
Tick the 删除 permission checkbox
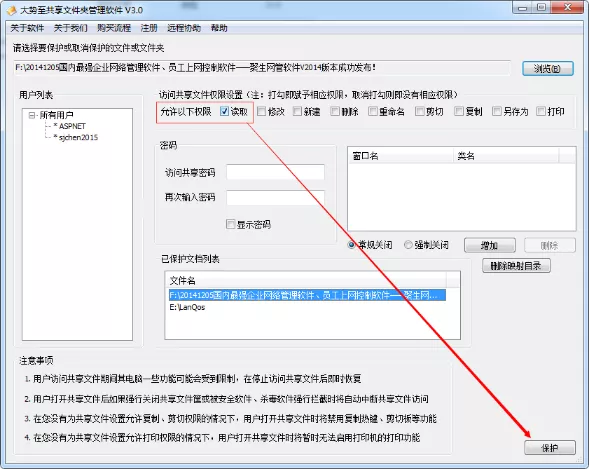pos(334,111)
